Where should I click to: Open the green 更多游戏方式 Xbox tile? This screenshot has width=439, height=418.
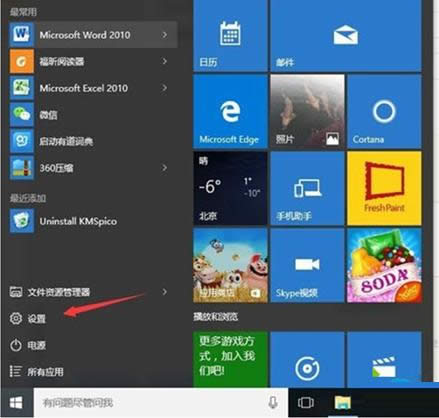[x=230, y=359]
